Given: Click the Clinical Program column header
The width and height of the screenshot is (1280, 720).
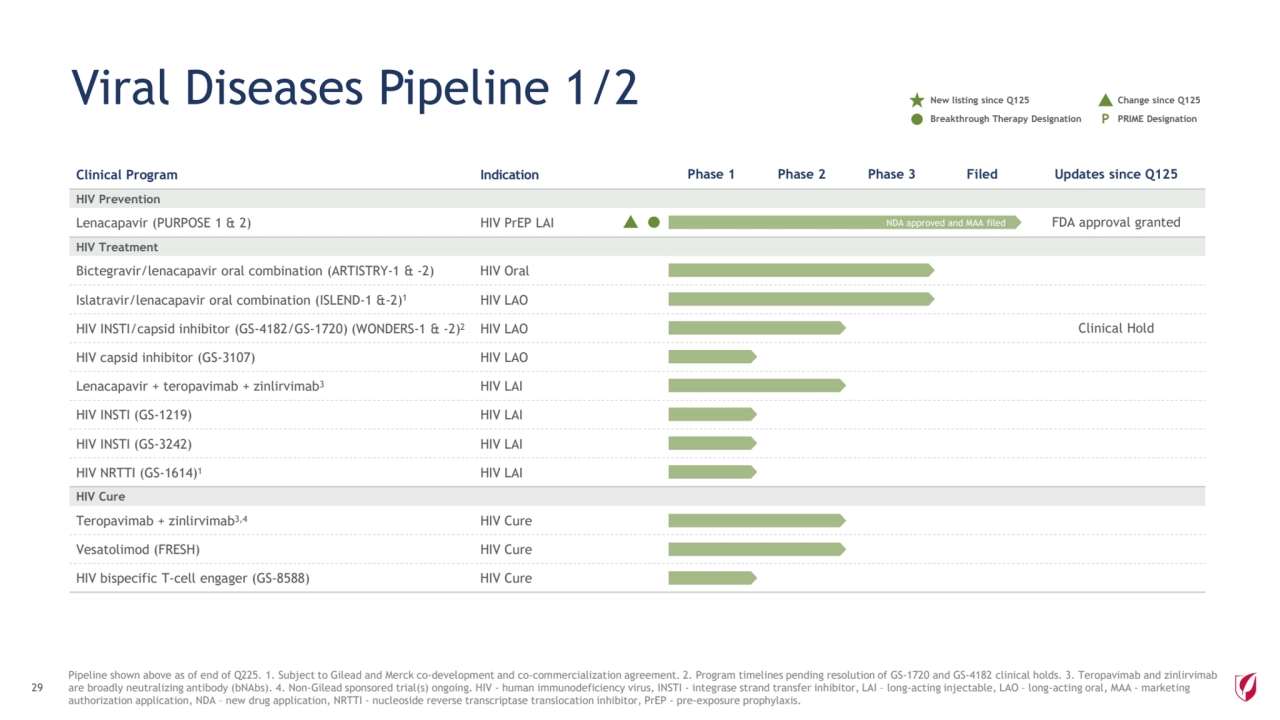Looking at the screenshot, I should click(127, 175).
